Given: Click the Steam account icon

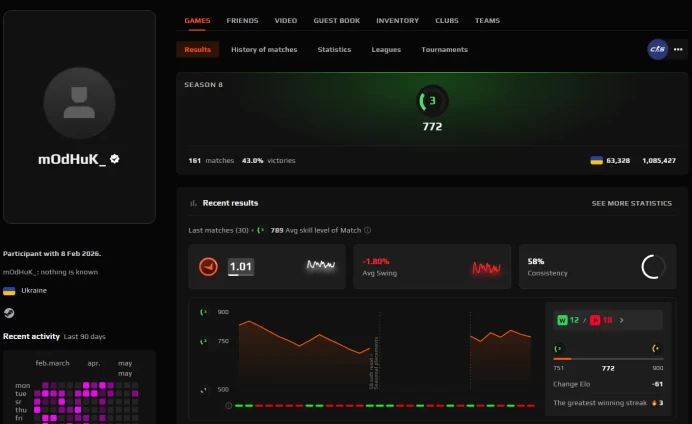Looking at the screenshot, I should [9, 313].
